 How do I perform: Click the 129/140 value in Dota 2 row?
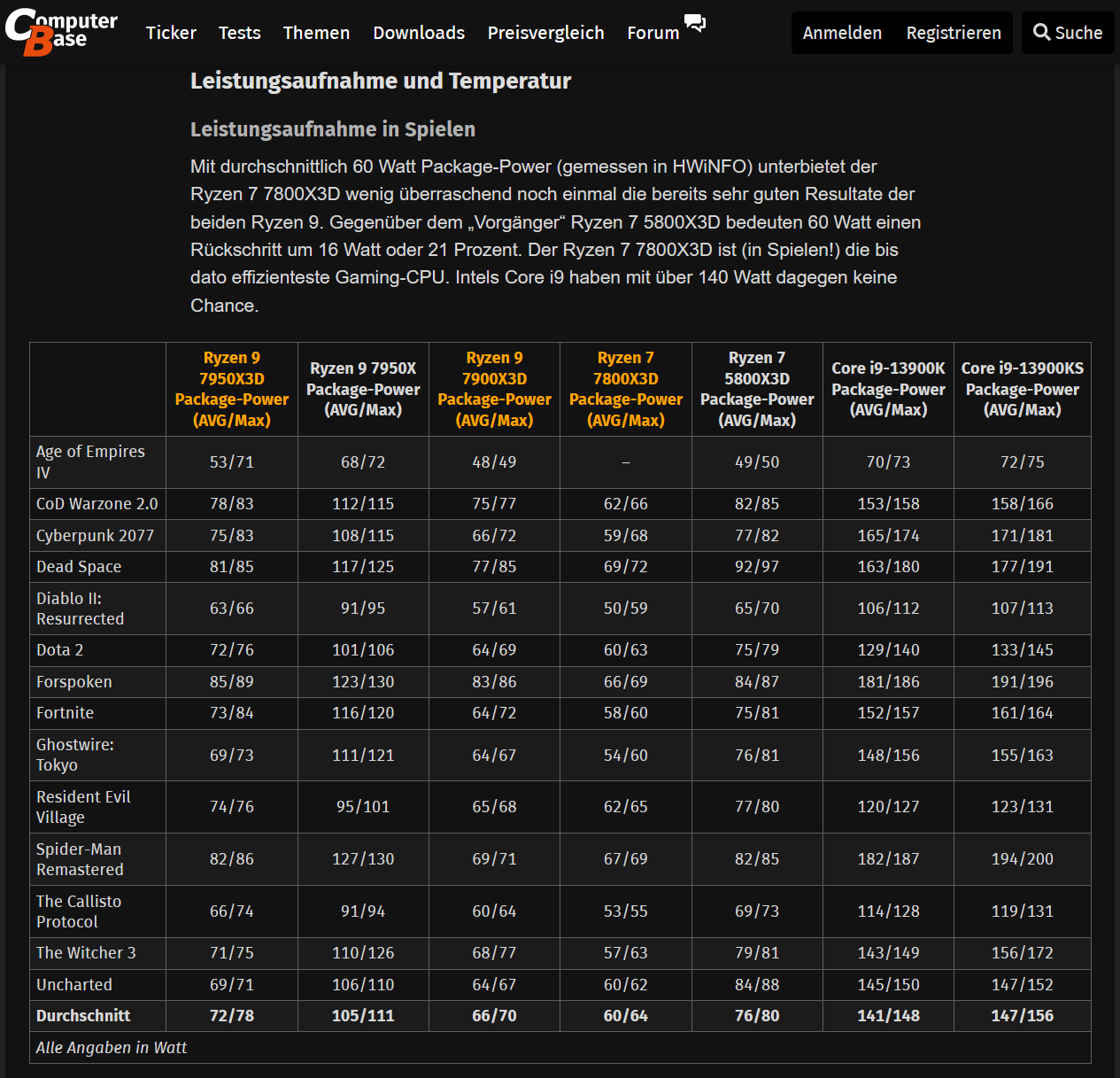(888, 650)
